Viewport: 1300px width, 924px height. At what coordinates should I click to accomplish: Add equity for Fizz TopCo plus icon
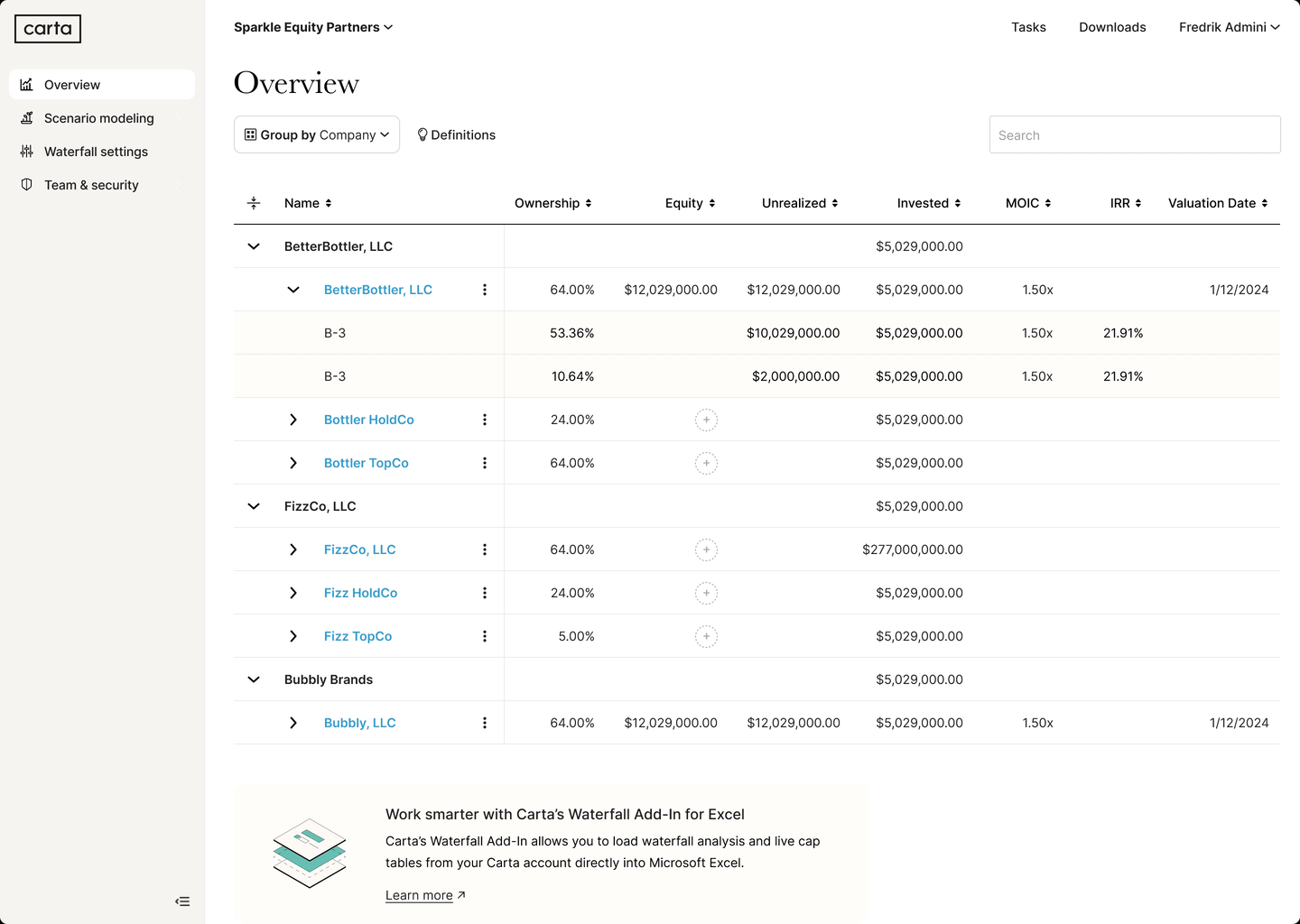point(706,636)
